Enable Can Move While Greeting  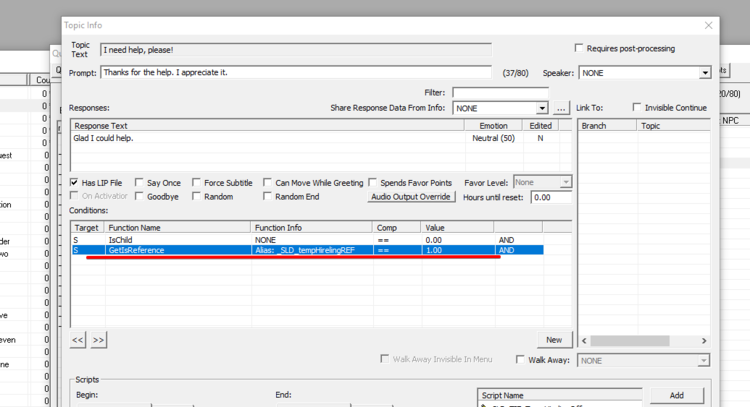267,182
